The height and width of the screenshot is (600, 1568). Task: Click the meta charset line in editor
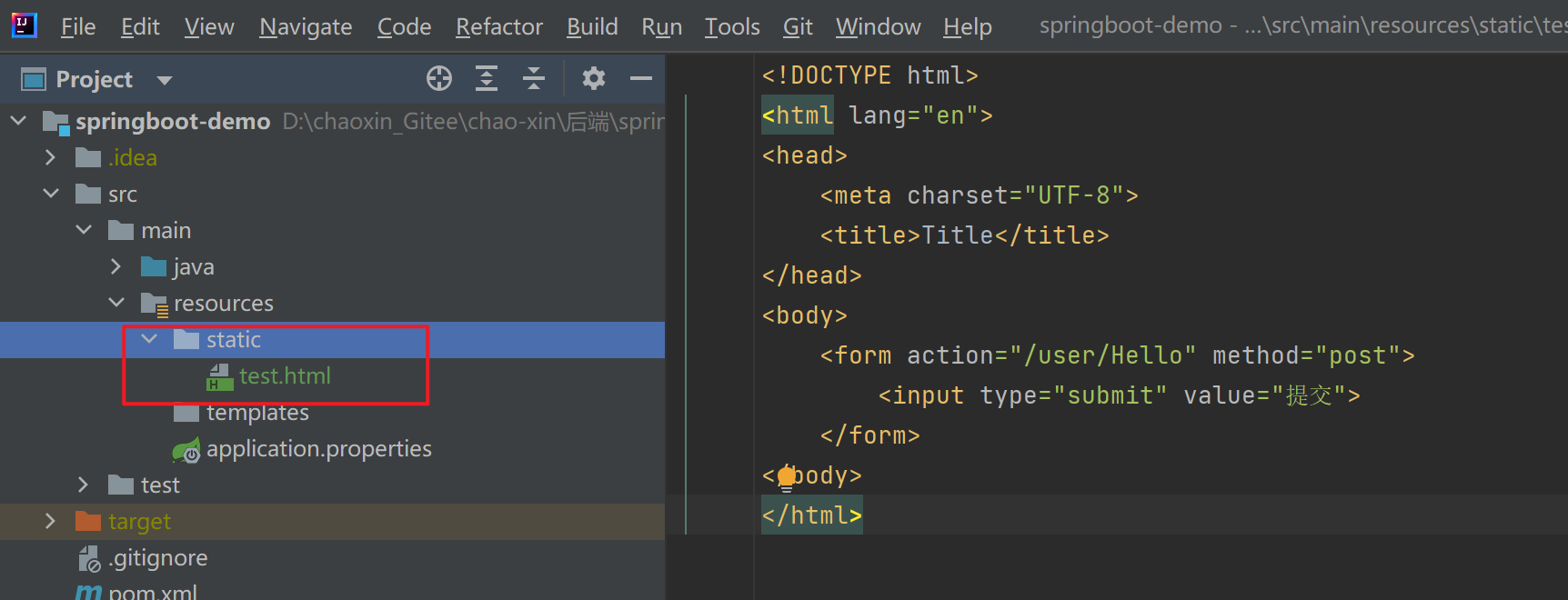pyautogui.click(x=979, y=195)
